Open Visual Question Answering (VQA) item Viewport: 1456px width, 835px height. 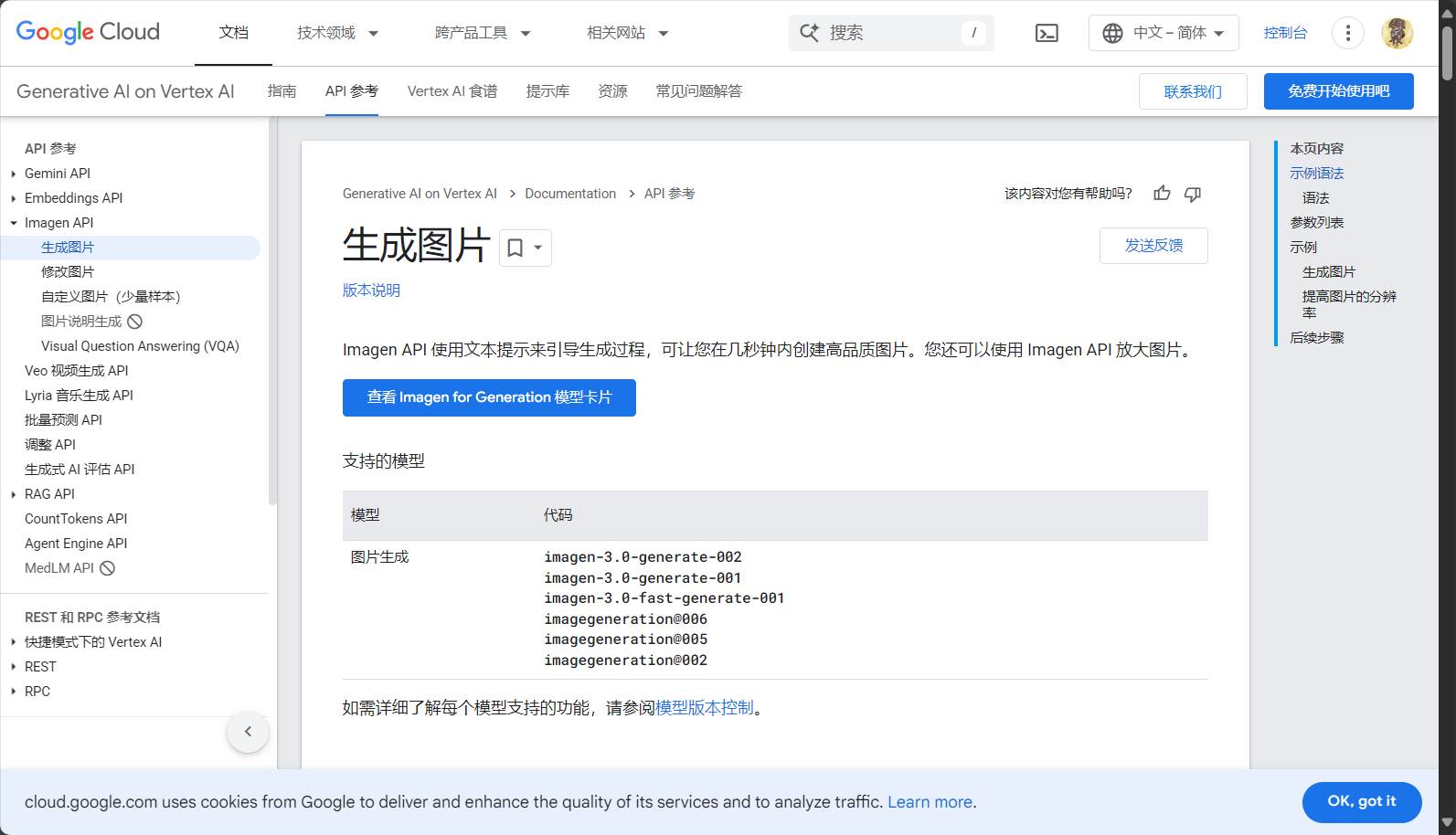[140, 346]
